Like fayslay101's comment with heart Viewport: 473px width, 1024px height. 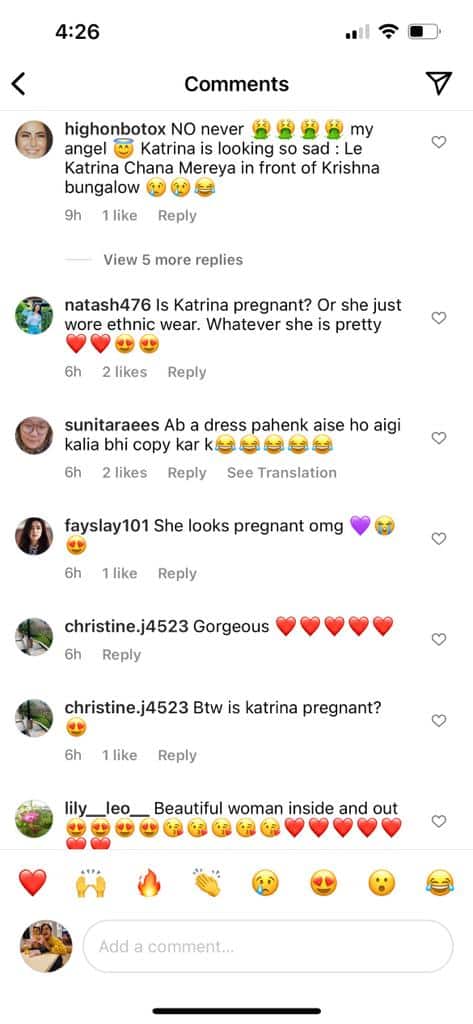(439, 538)
